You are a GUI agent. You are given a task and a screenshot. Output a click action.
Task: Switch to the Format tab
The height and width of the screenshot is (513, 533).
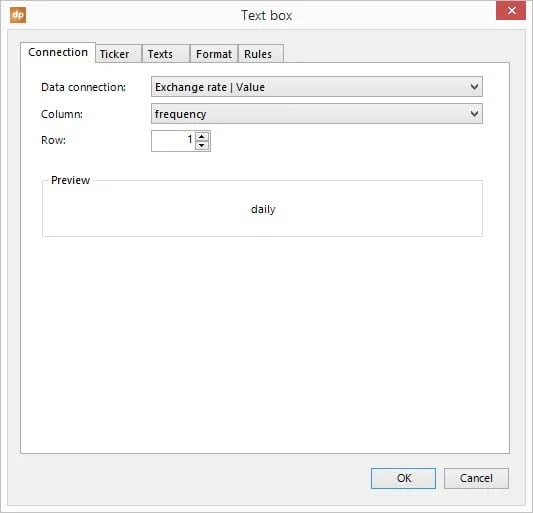tap(214, 54)
